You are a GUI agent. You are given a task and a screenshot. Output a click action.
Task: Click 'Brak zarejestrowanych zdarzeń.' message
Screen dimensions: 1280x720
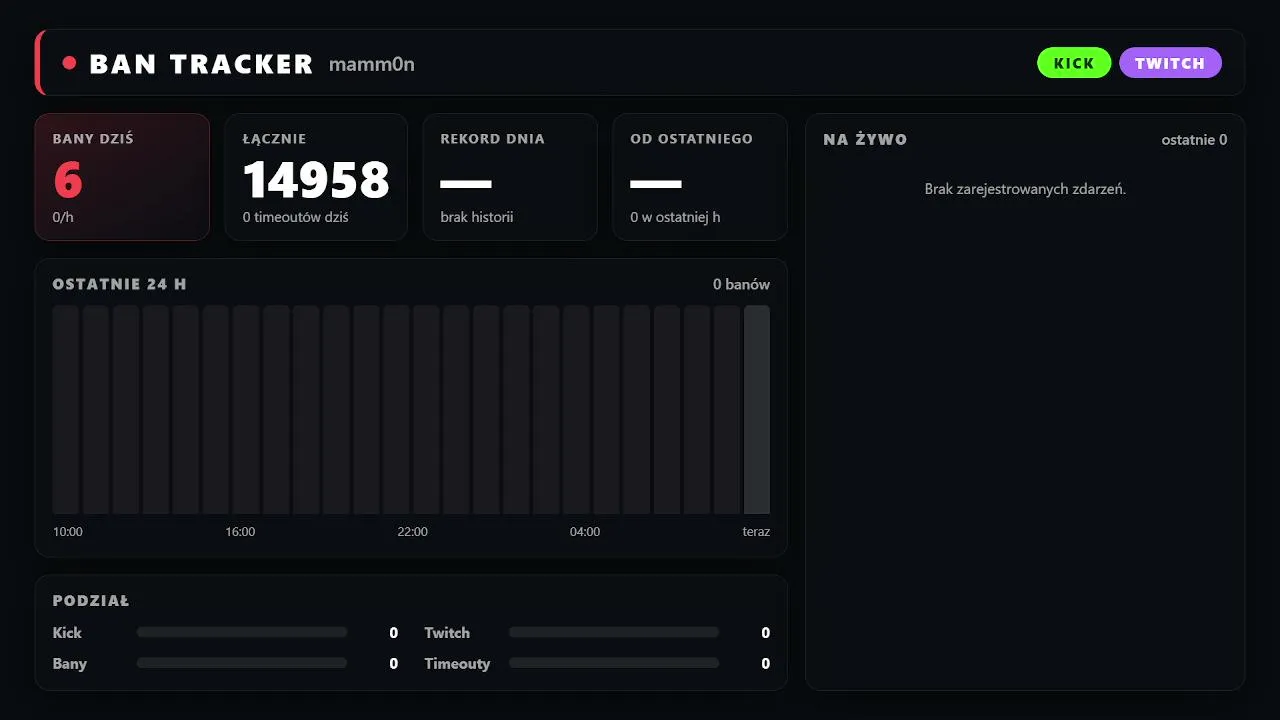(x=1025, y=189)
